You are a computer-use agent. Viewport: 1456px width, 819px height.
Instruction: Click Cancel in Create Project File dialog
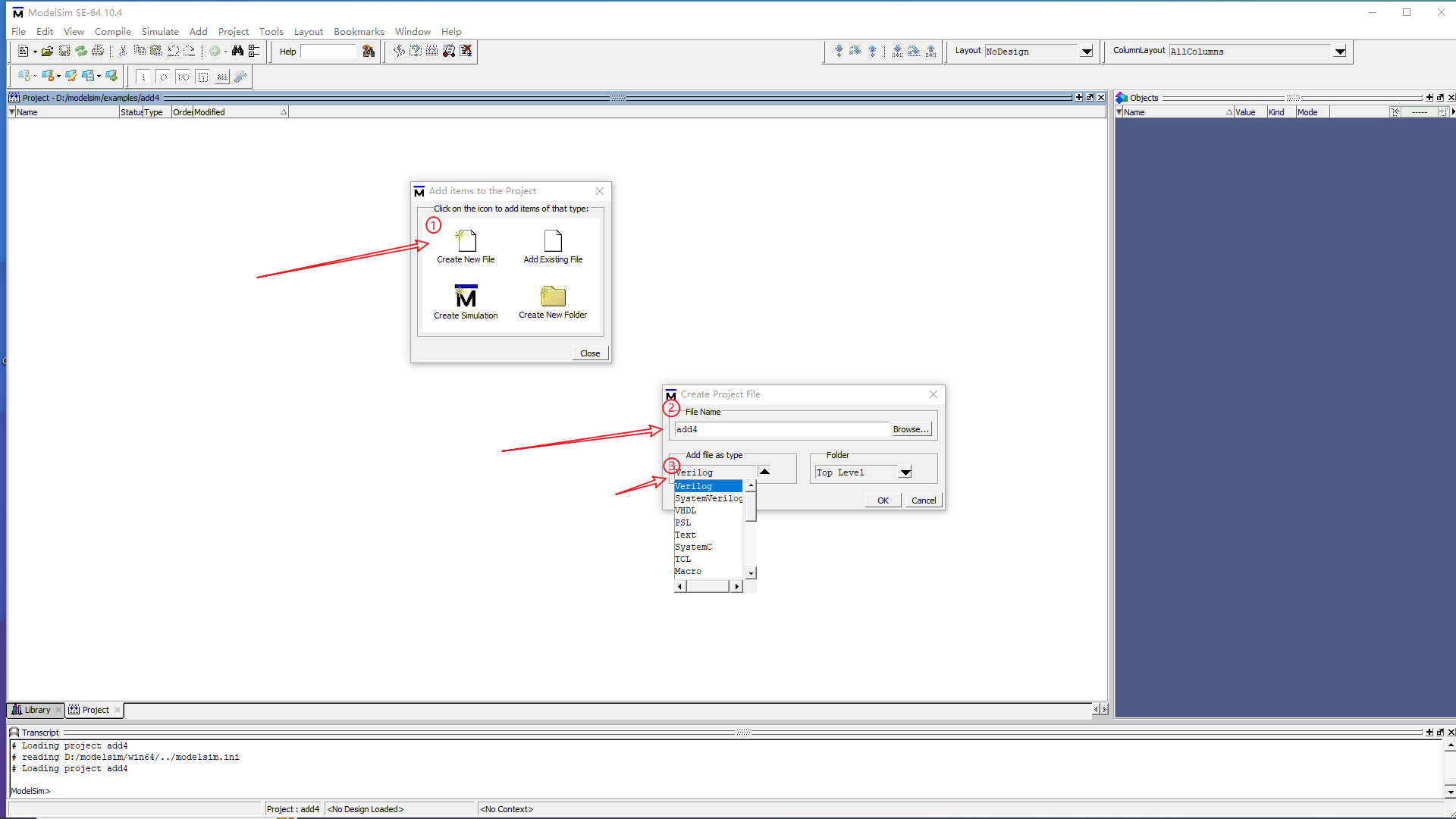[922, 500]
